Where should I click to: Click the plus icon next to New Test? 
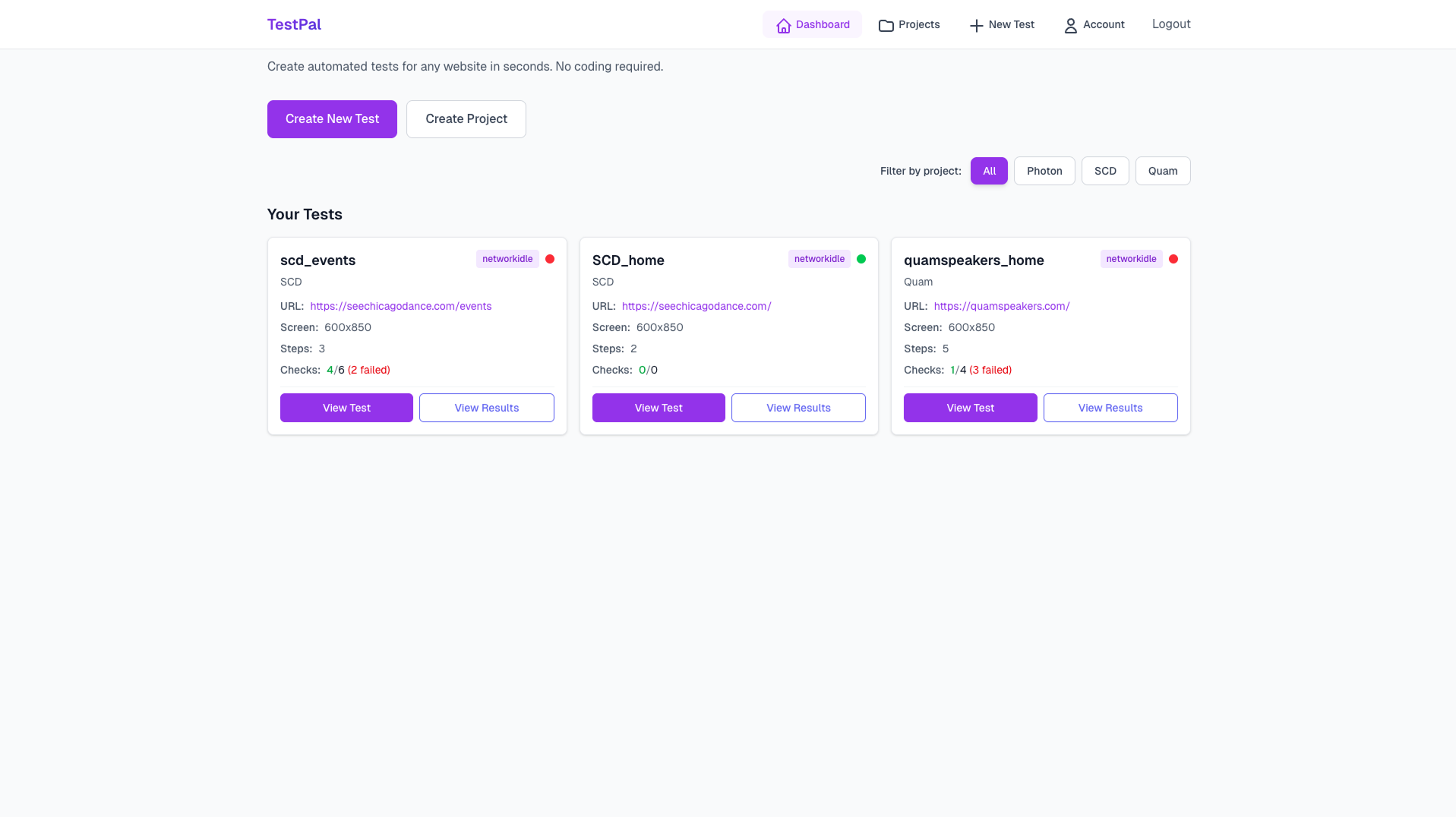[975, 25]
